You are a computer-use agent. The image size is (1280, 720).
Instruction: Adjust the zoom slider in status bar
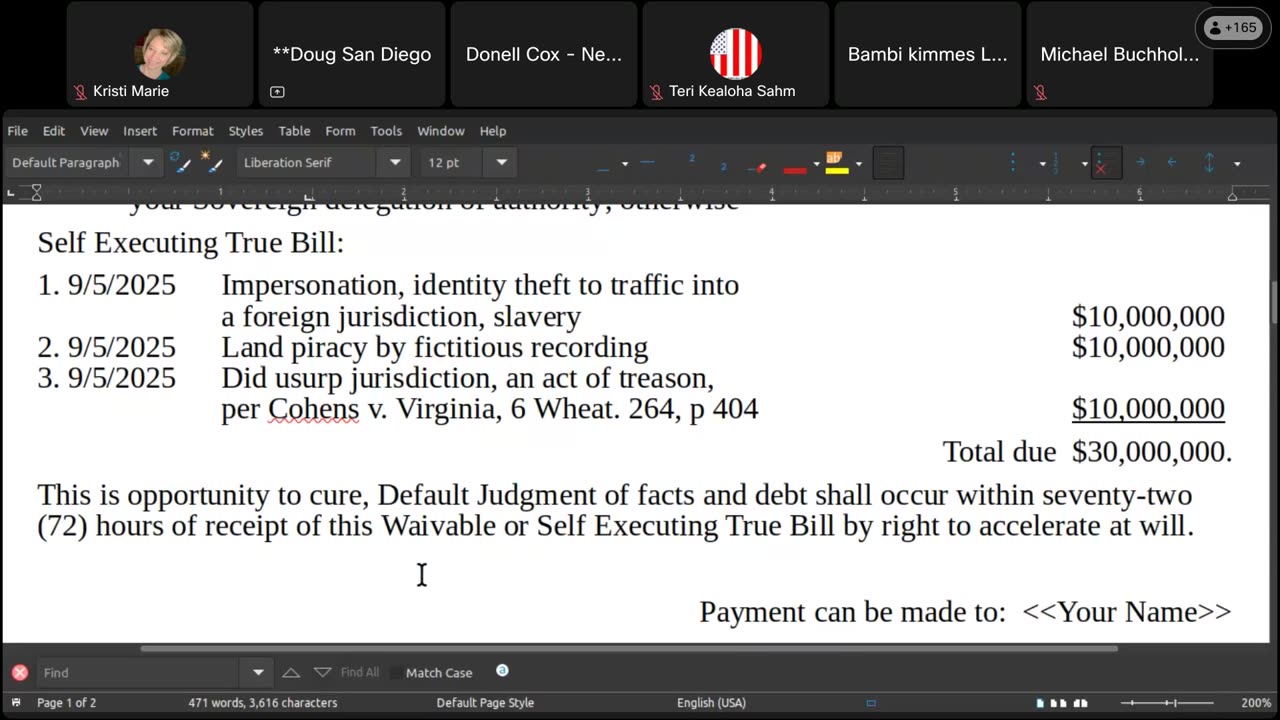point(1167,703)
